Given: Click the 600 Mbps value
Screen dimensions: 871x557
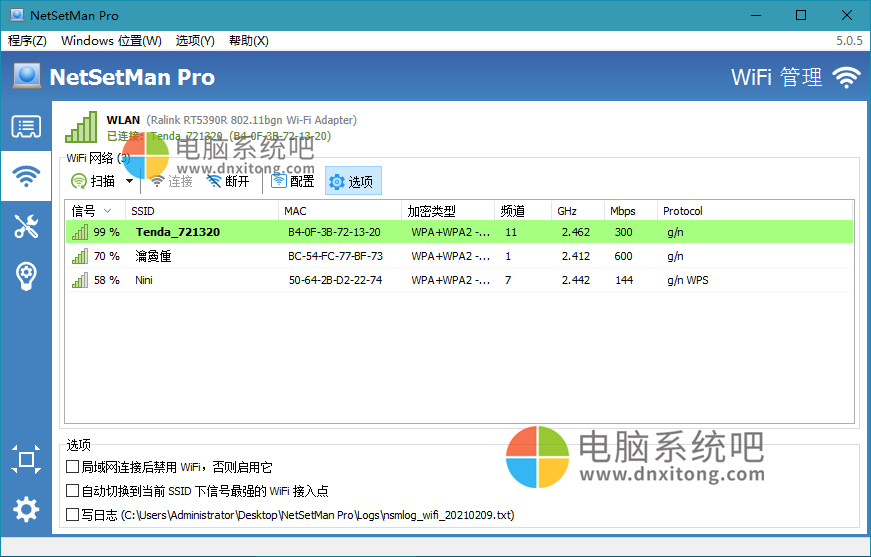Looking at the screenshot, I should point(623,256).
